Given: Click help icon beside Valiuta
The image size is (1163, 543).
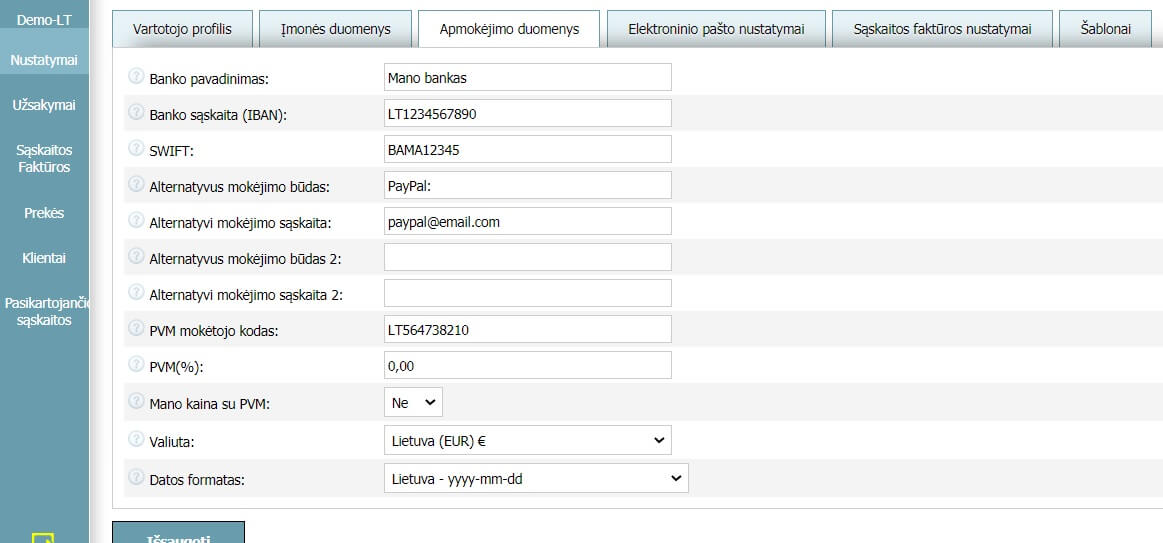Looking at the screenshot, I should pos(136,439).
